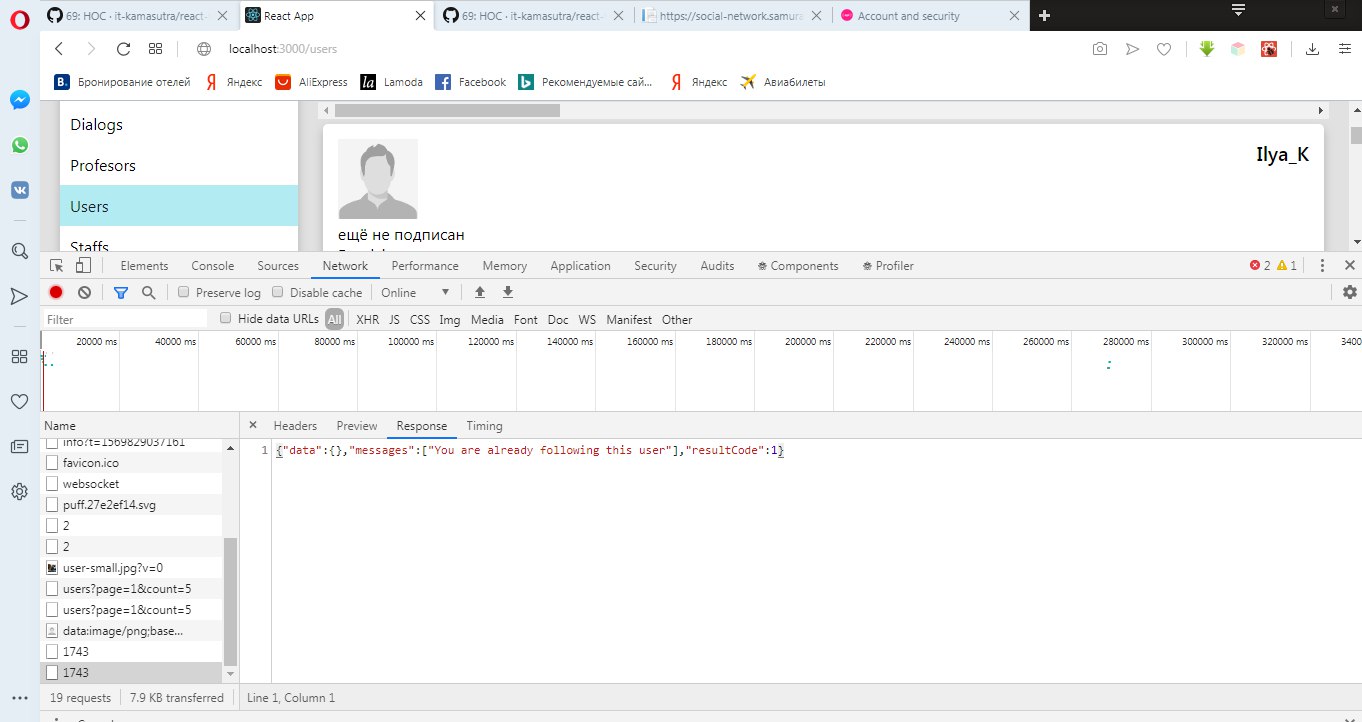Reload the localhost users page

pyautogui.click(x=124, y=48)
